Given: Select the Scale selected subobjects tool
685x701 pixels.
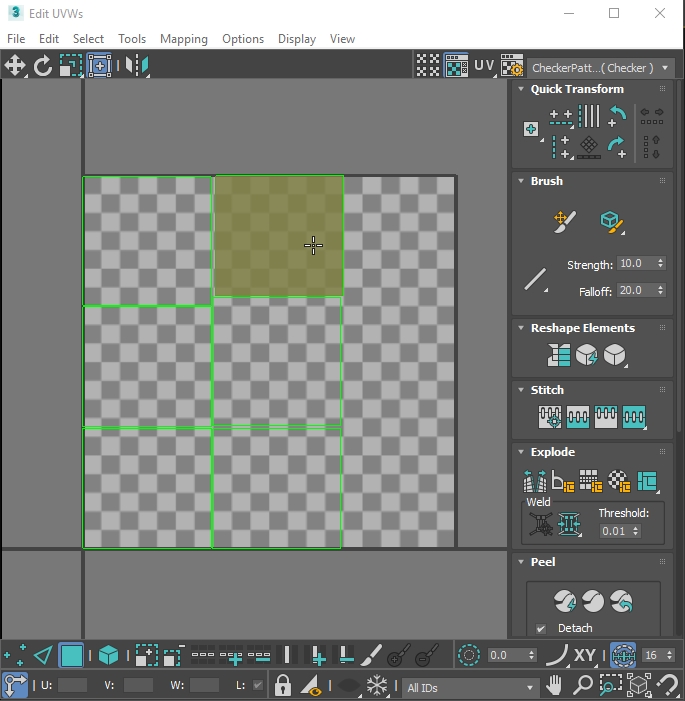Looking at the screenshot, I should [x=71, y=66].
